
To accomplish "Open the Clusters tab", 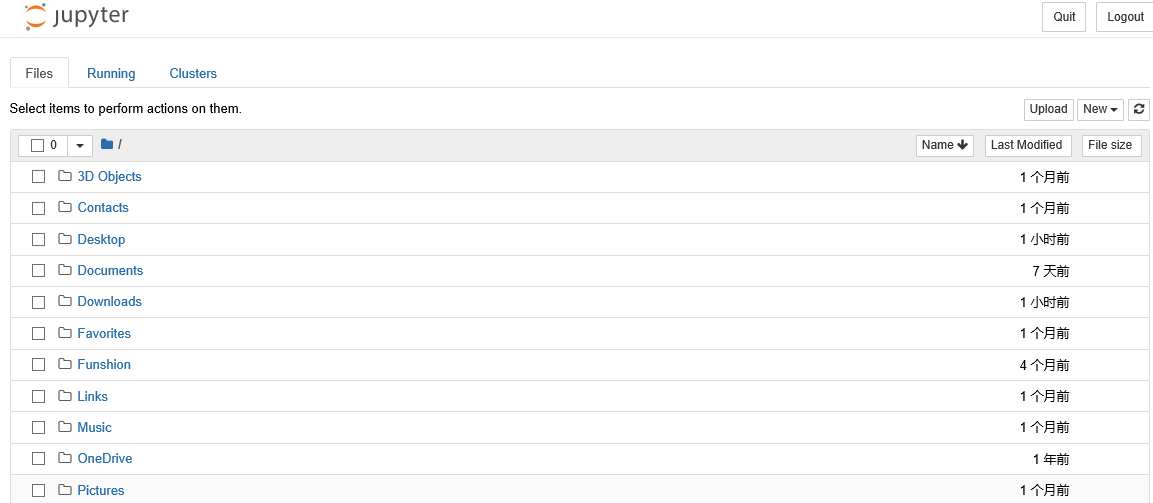I will (x=193, y=73).
